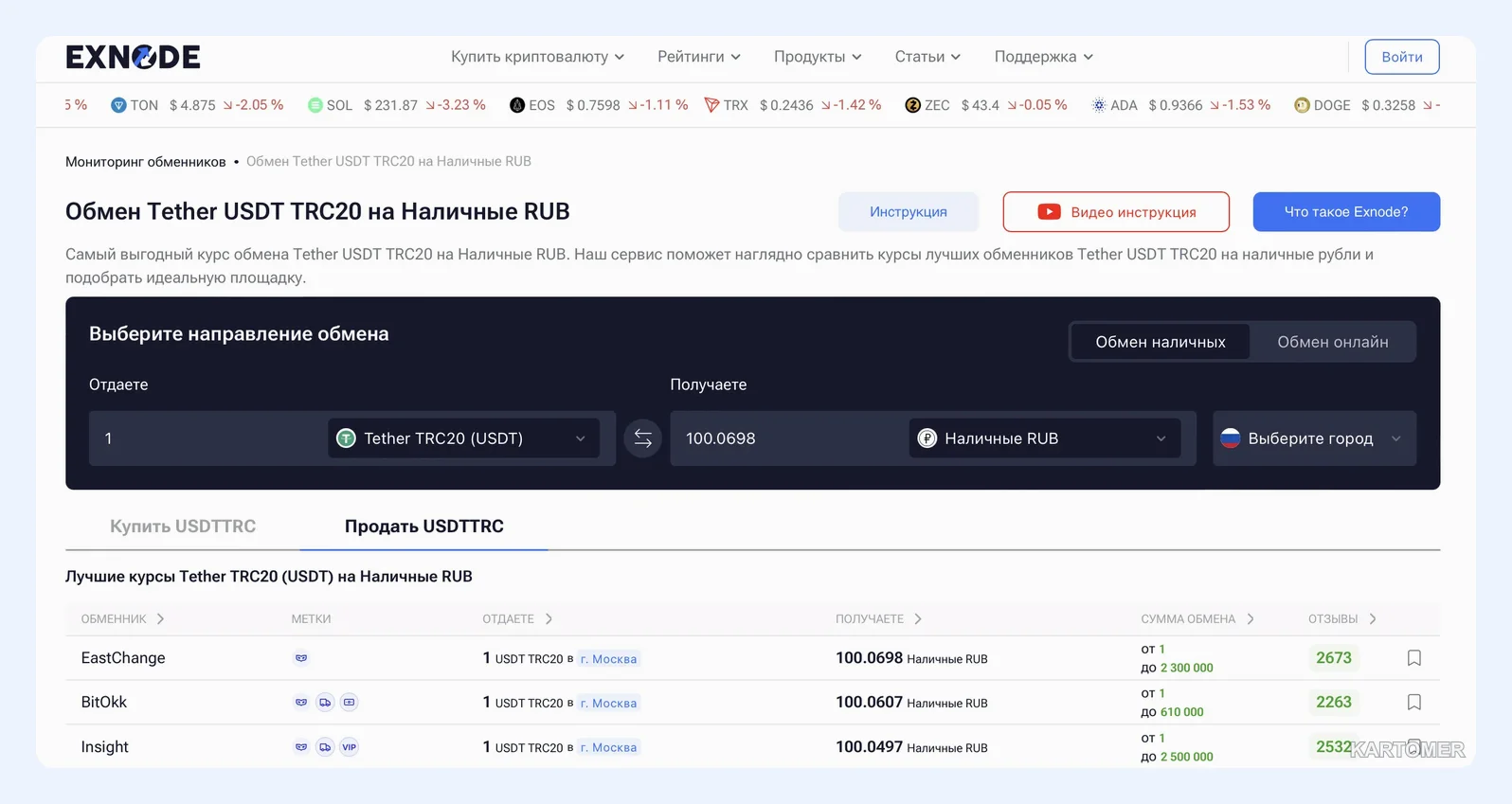This screenshot has width=1512, height=804.
Task: Select the Продать USDTTRC tab
Action: tap(424, 527)
